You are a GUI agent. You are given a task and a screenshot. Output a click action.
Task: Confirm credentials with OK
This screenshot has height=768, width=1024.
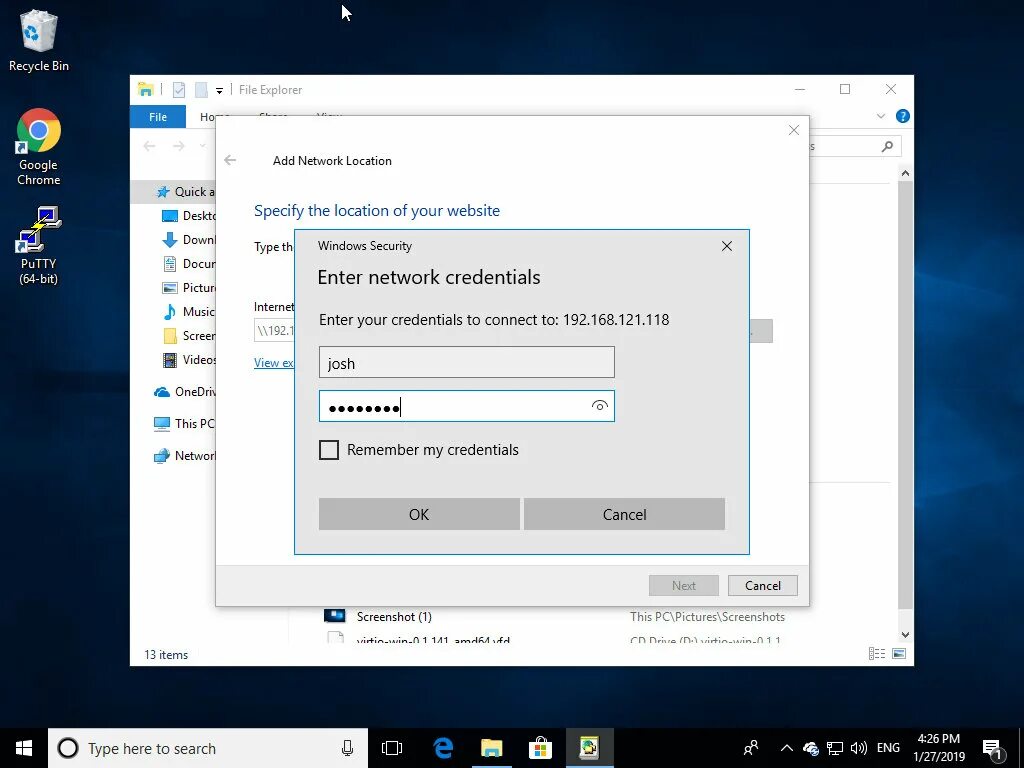[x=418, y=513]
